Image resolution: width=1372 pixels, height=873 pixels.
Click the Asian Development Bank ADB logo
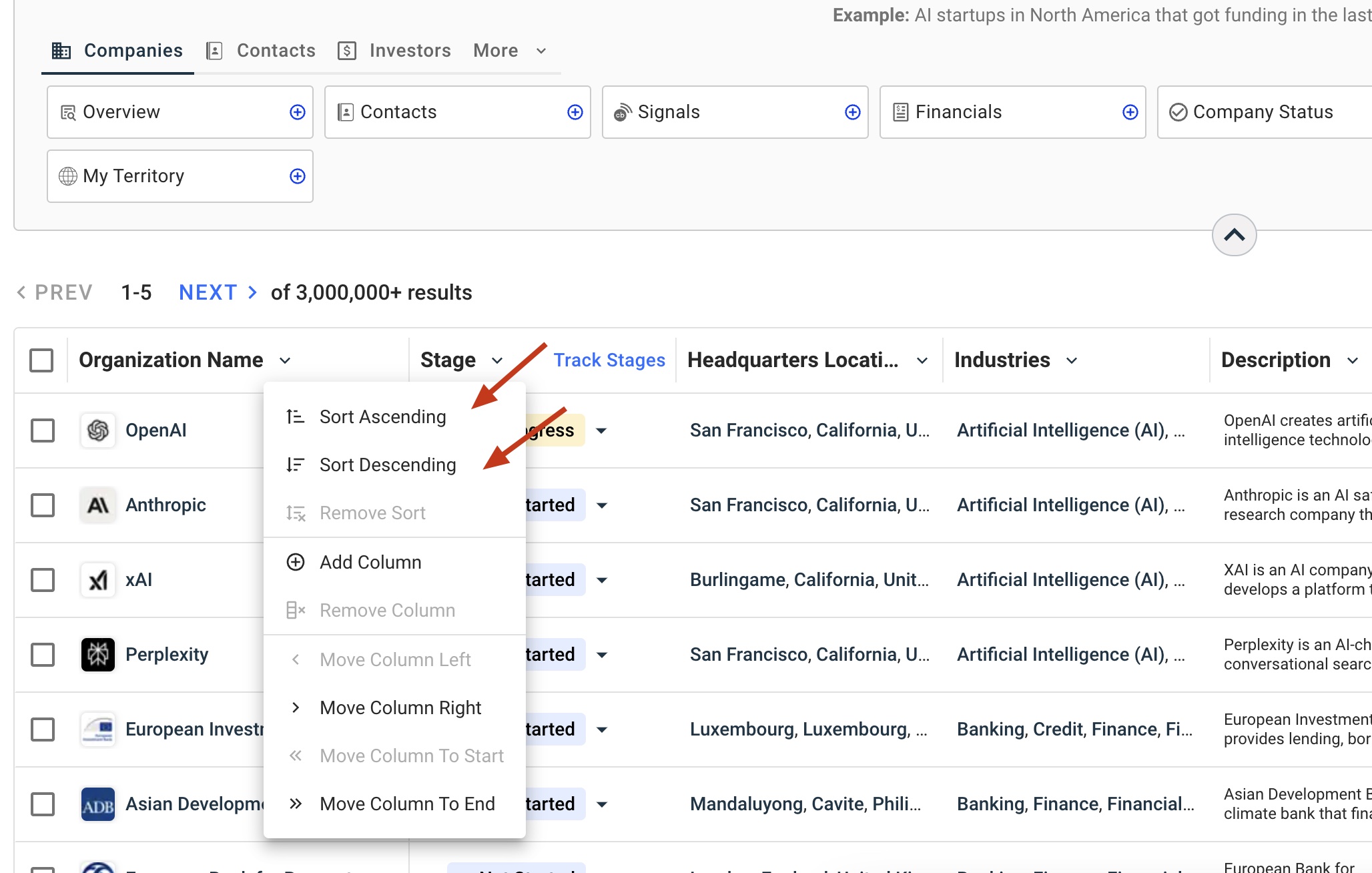pyautogui.click(x=98, y=804)
